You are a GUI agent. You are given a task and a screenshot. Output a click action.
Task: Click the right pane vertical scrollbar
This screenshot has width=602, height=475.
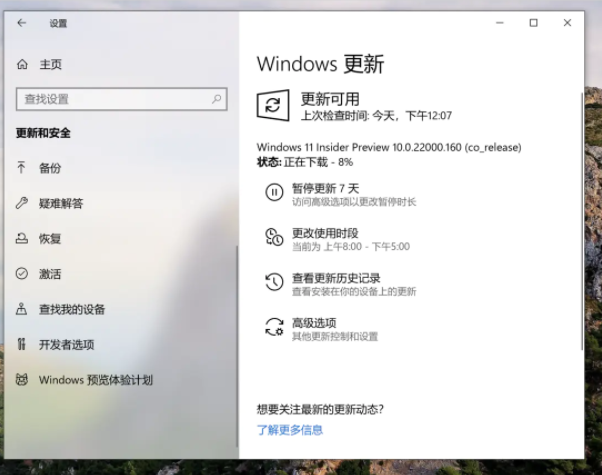pos(582,221)
